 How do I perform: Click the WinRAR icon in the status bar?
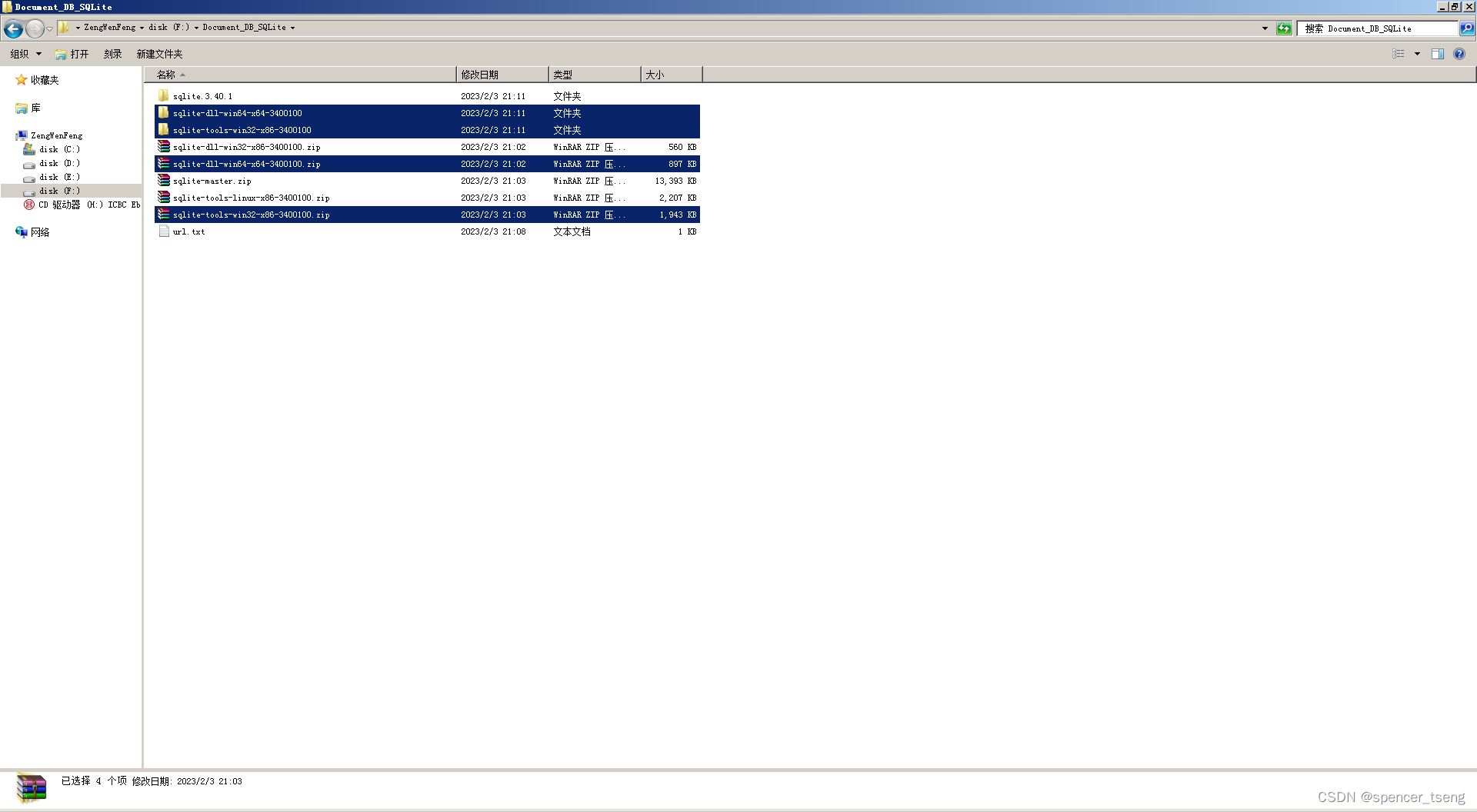tap(31, 787)
